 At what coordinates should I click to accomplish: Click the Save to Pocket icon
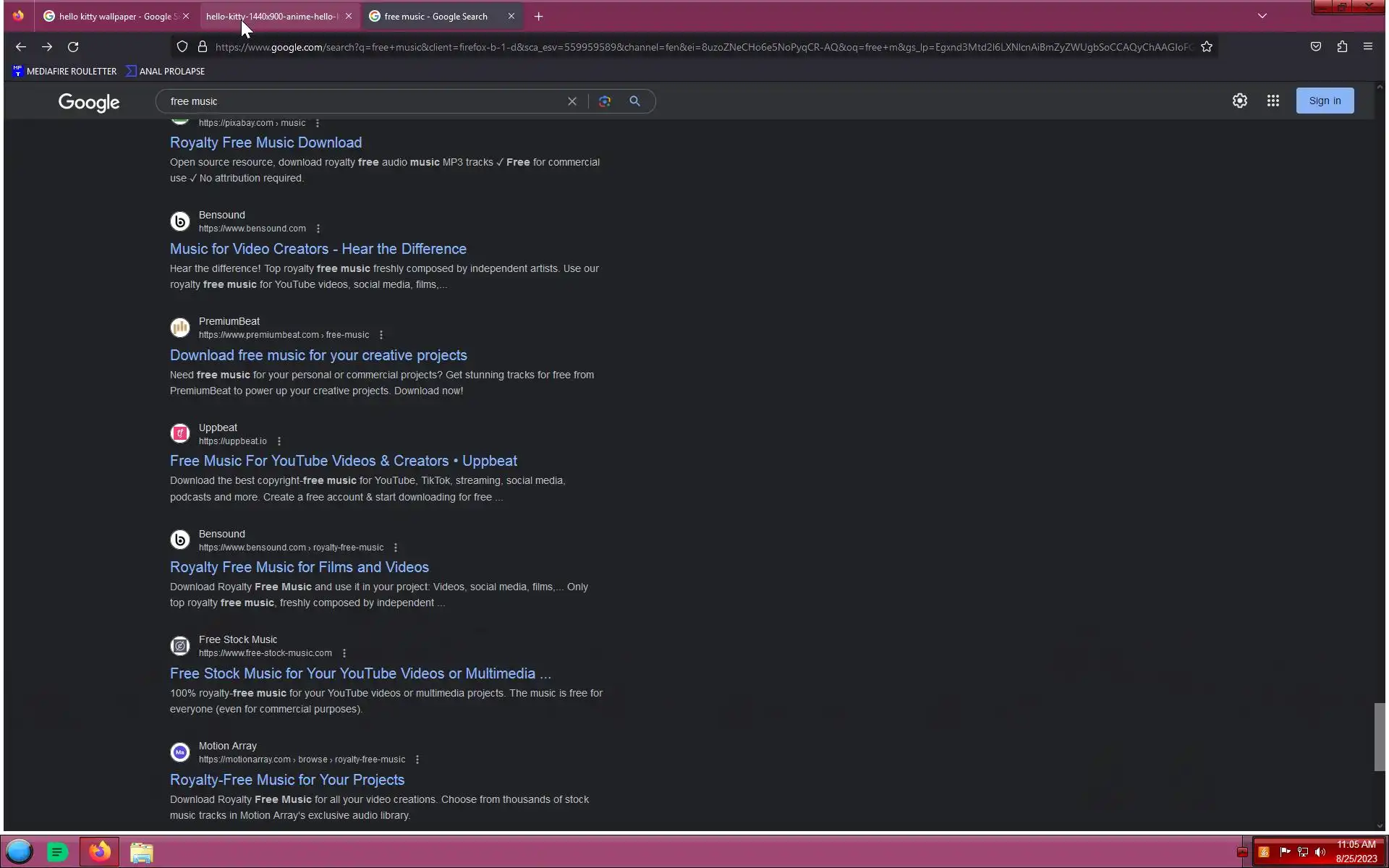[1315, 47]
